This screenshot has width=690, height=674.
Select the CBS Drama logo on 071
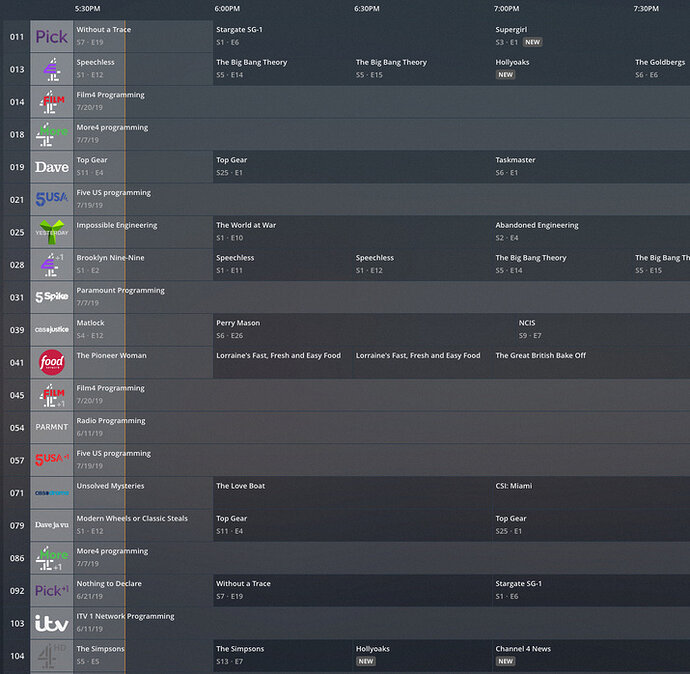click(51, 492)
